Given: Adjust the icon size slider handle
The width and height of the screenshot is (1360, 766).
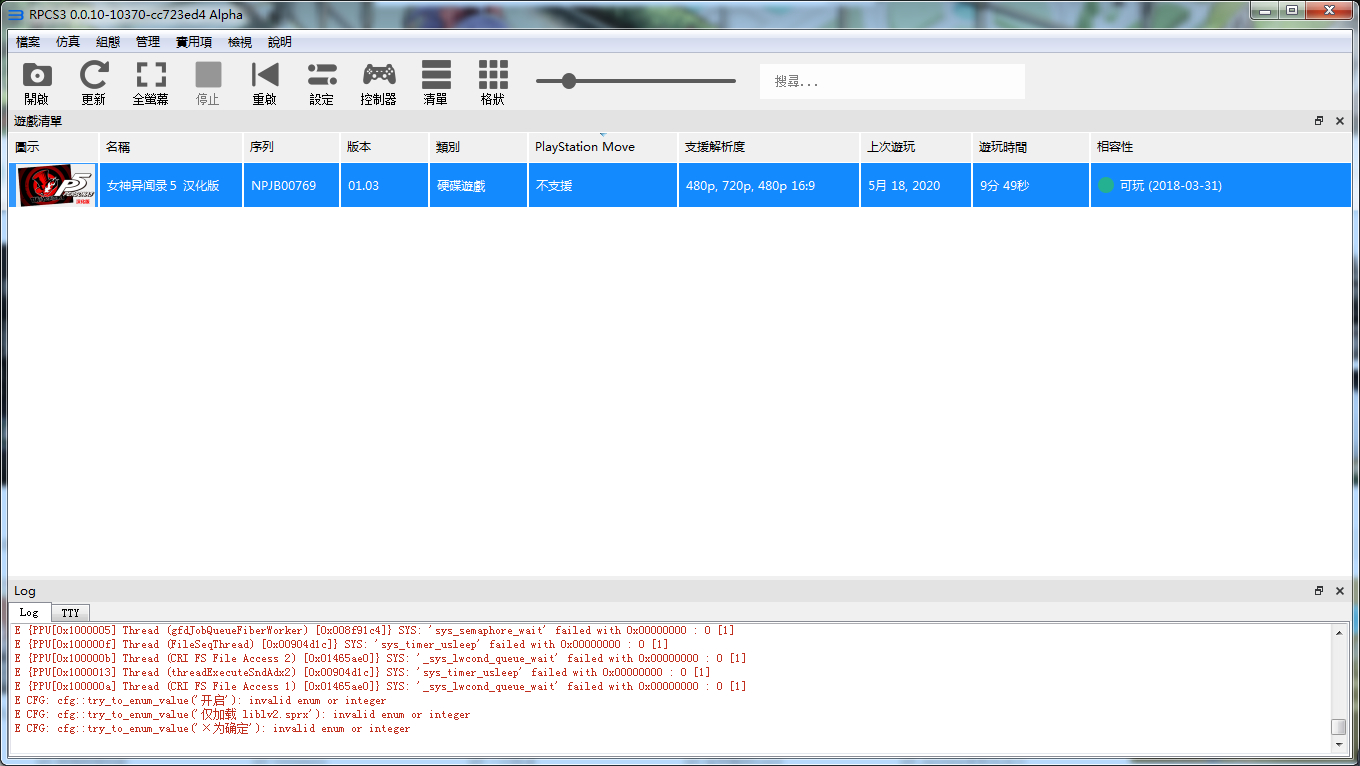Looking at the screenshot, I should click(x=569, y=81).
